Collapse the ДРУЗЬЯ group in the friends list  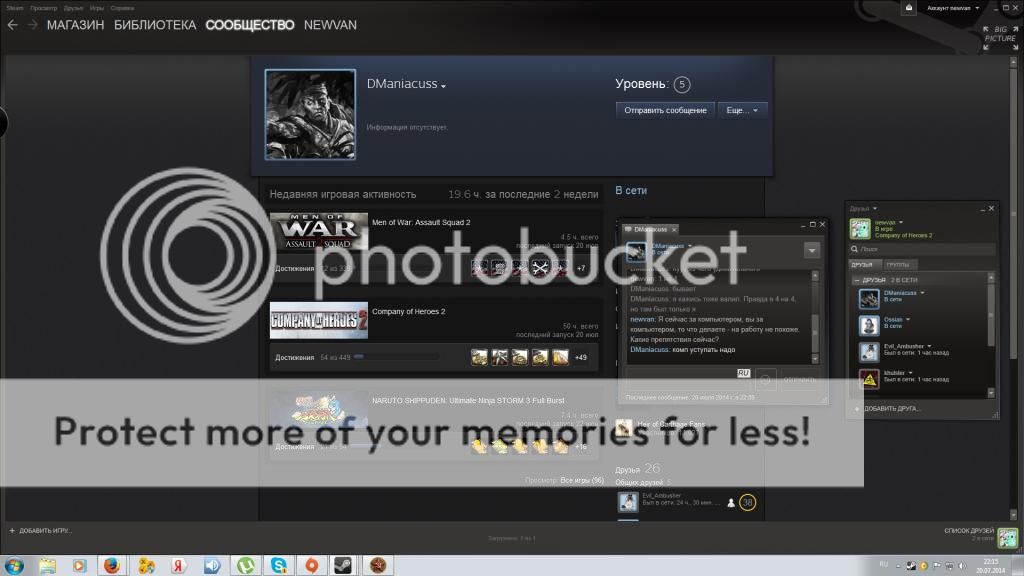point(856,280)
